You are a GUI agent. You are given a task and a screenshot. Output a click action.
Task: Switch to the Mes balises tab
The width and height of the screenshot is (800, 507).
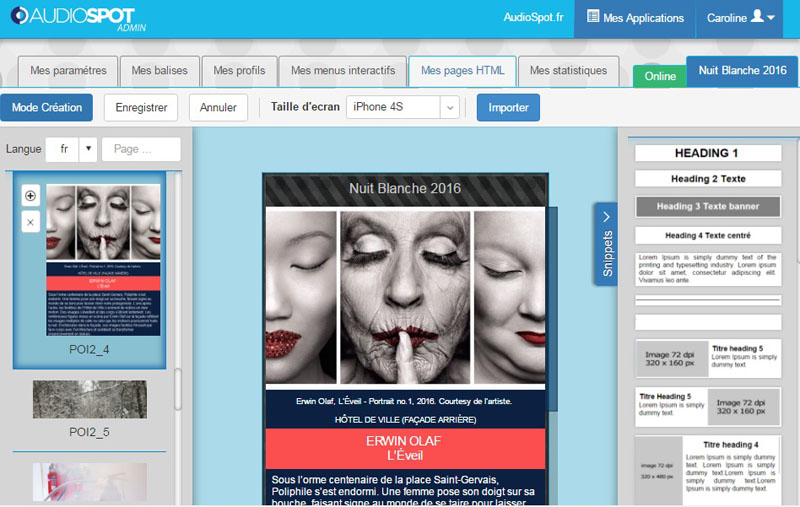point(160,71)
